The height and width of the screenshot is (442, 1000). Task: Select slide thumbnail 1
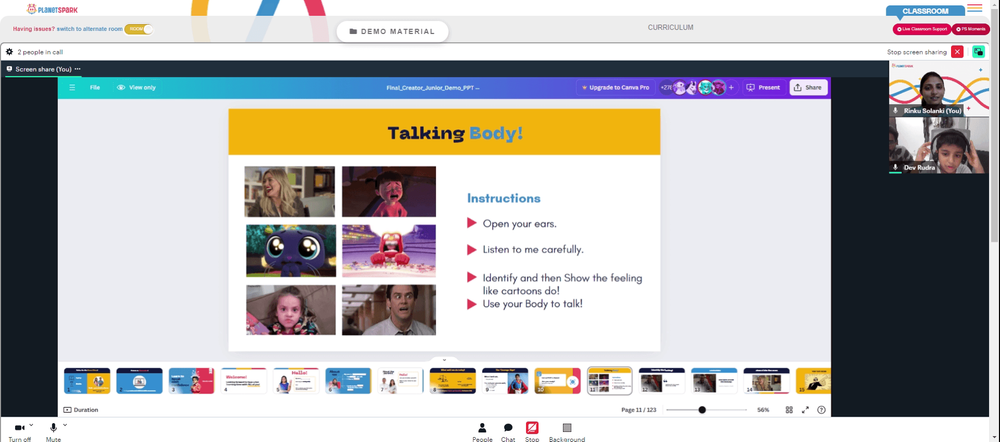[87, 381]
